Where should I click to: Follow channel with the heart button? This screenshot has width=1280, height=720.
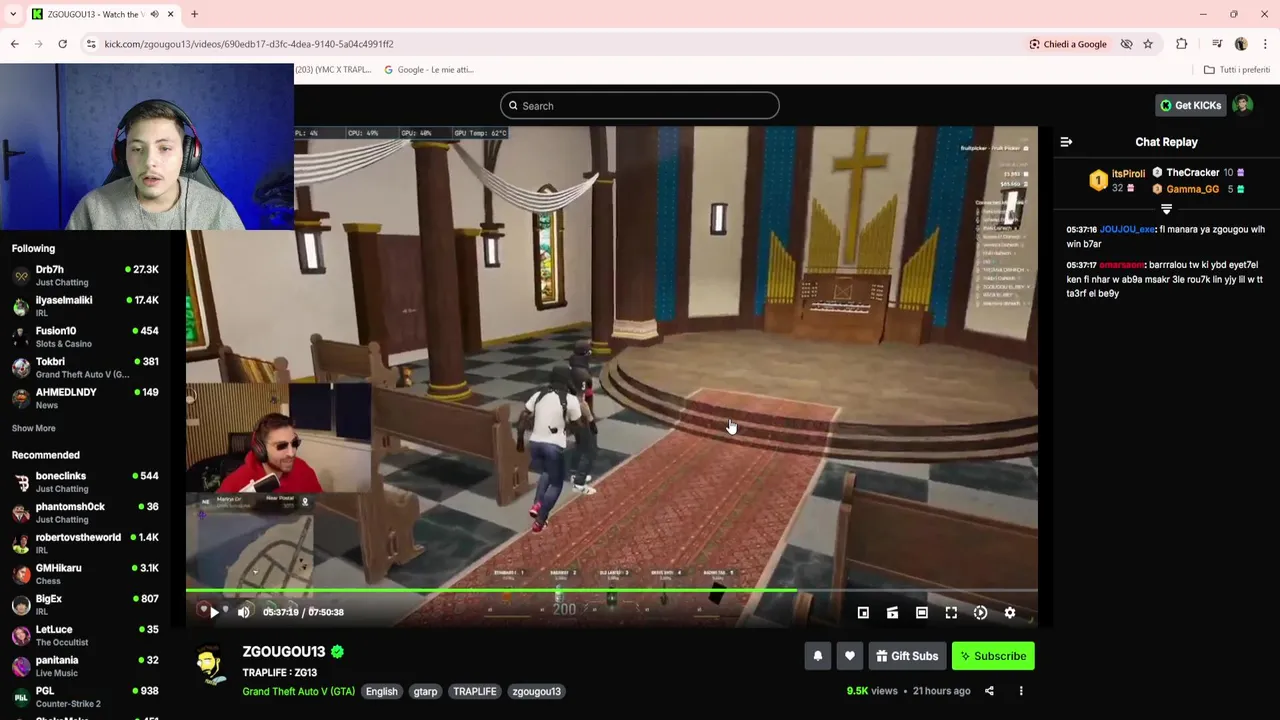tap(849, 656)
